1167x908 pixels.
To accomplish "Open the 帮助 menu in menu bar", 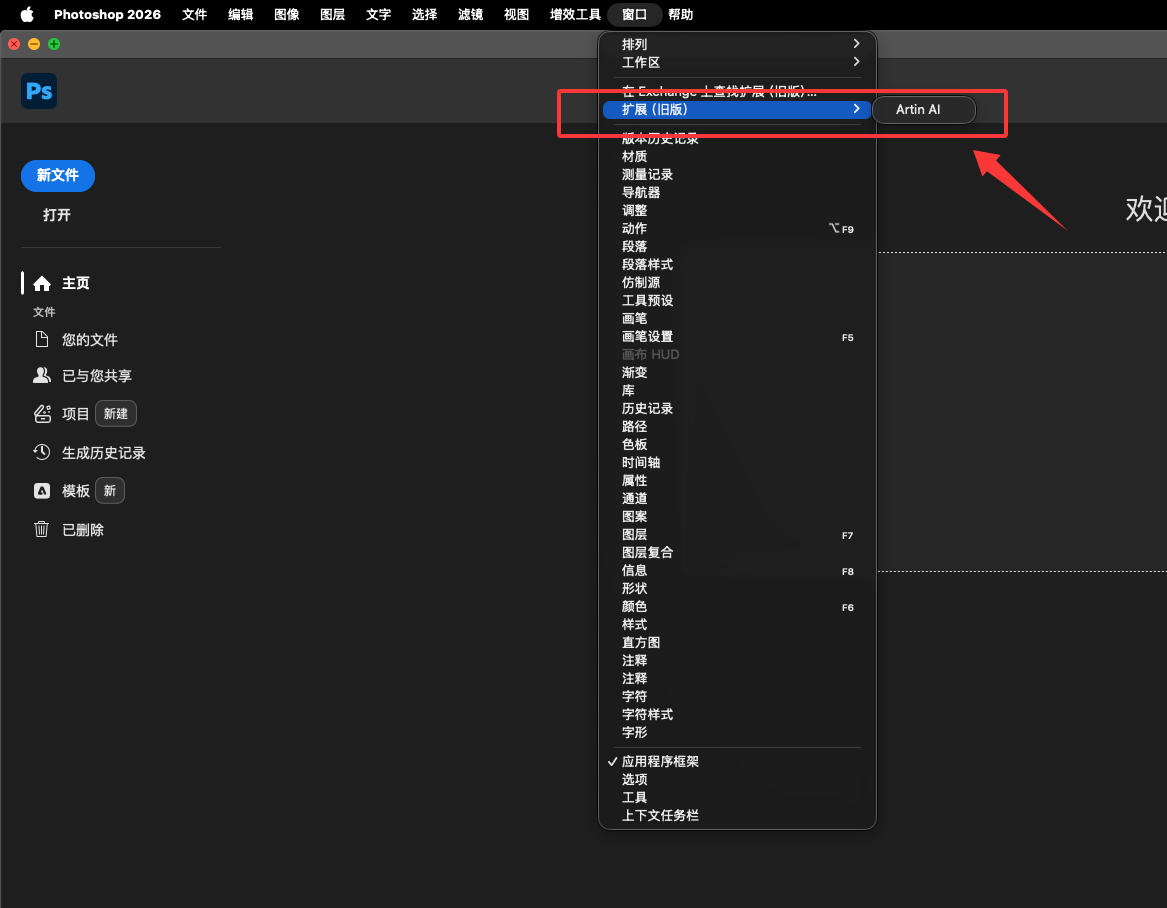I will coord(680,14).
